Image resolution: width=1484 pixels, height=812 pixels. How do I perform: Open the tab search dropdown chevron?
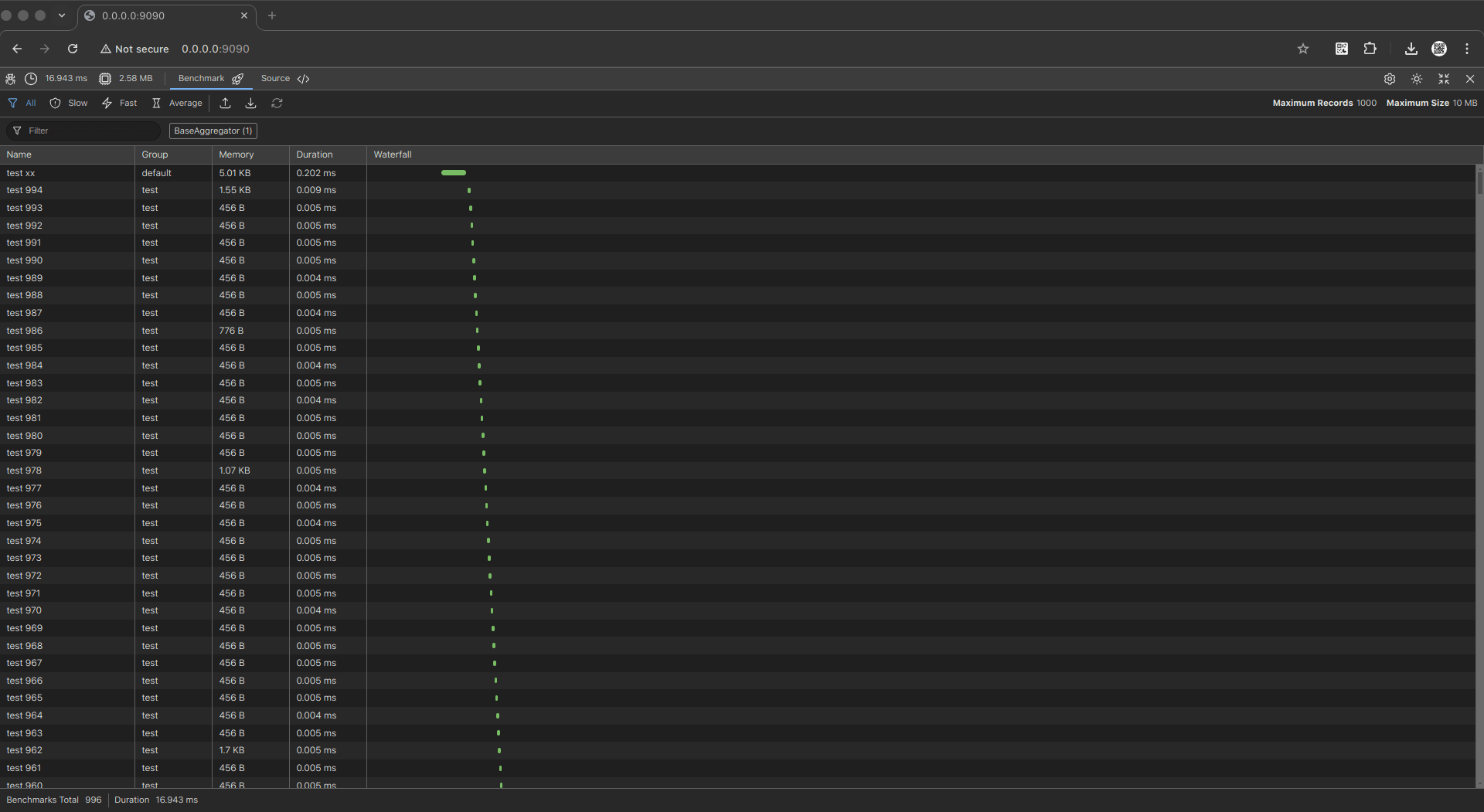[x=62, y=15]
